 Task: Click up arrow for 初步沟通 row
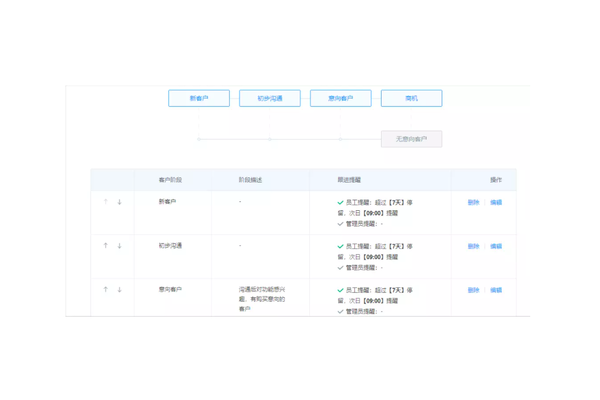click(x=106, y=246)
